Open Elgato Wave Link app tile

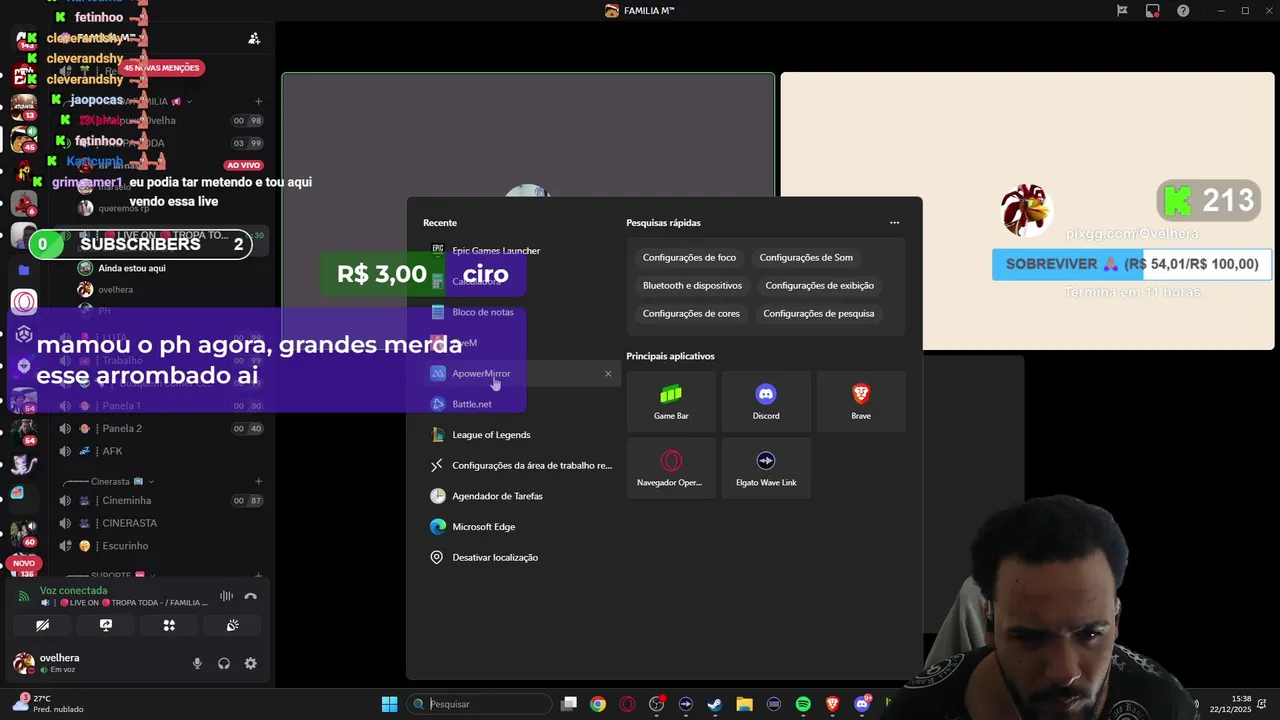pyautogui.click(x=766, y=468)
